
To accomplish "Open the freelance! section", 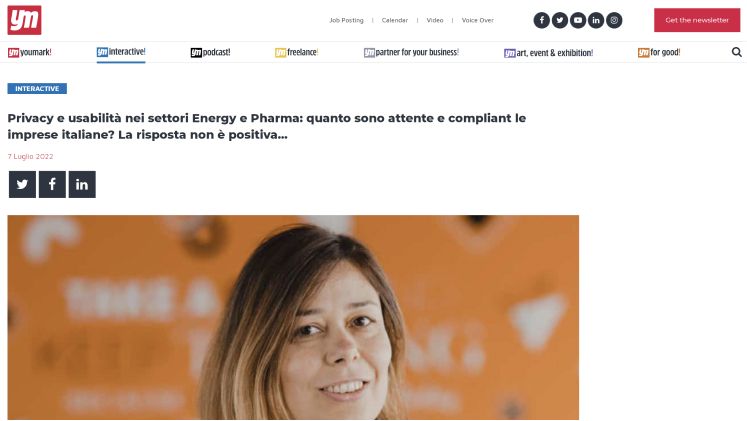I will (296, 52).
